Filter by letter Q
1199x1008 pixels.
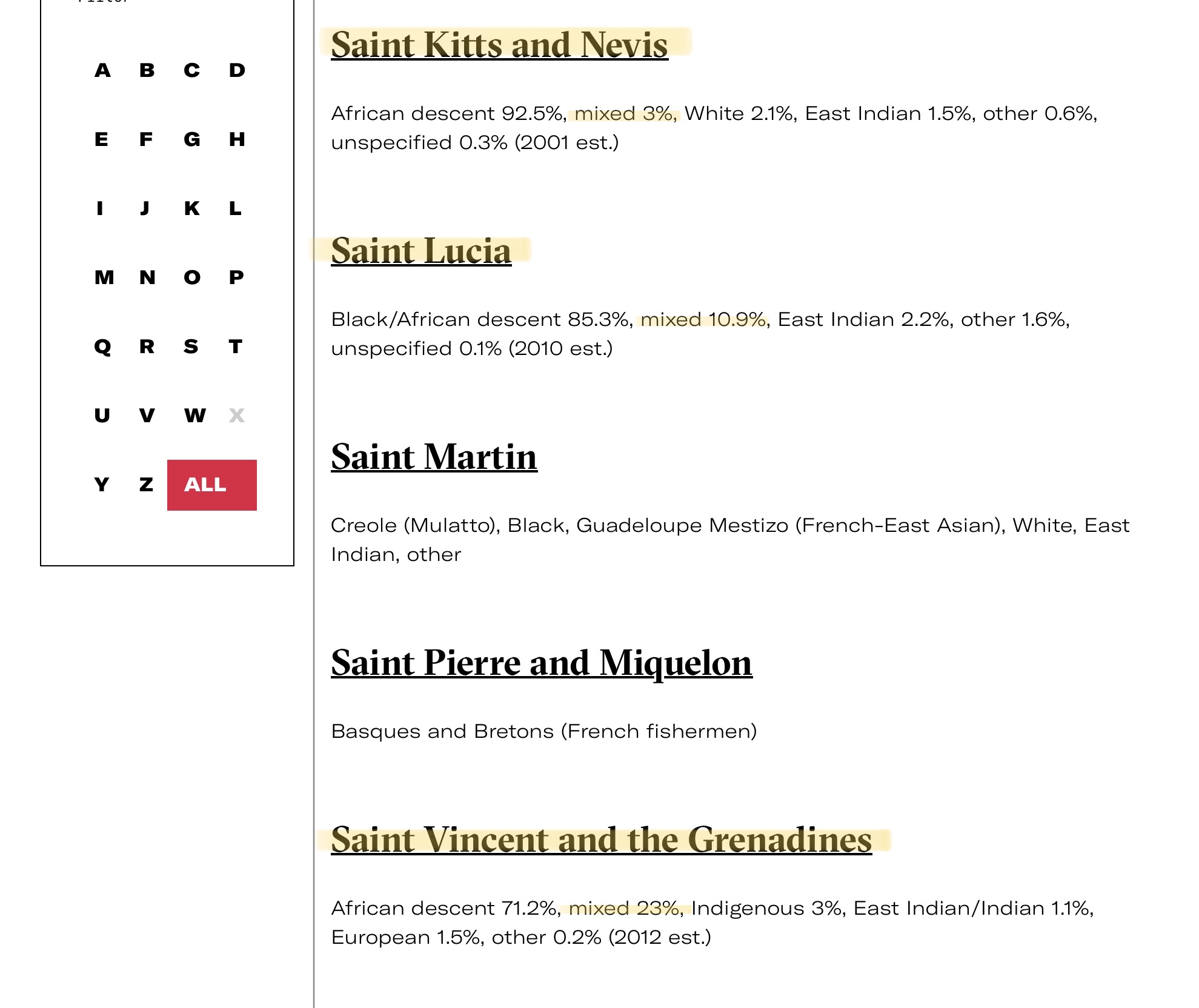pos(102,346)
